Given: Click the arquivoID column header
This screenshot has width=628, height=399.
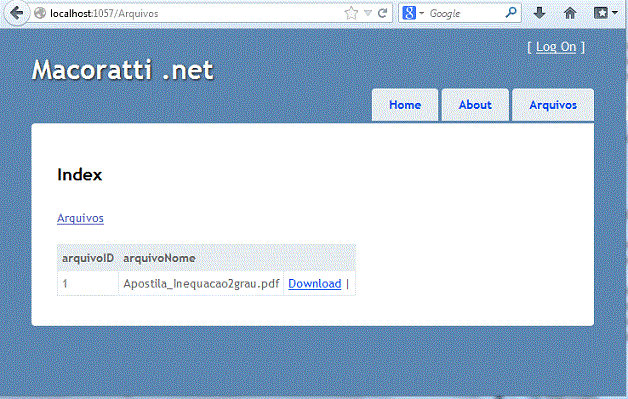Looking at the screenshot, I should (x=88, y=258).
